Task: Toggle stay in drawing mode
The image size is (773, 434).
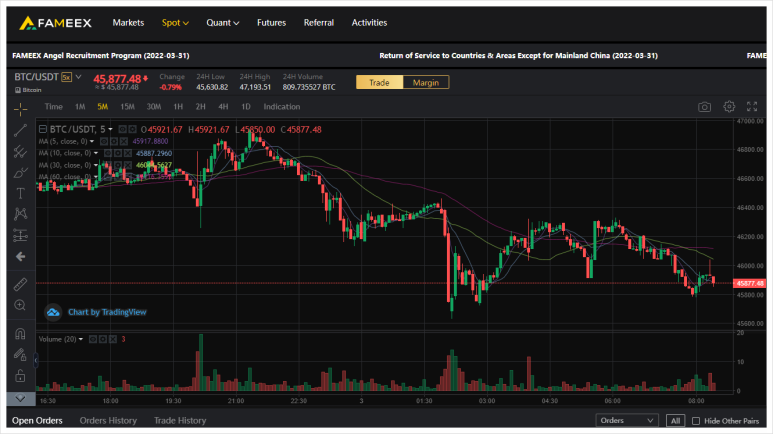Action: pos(20,355)
